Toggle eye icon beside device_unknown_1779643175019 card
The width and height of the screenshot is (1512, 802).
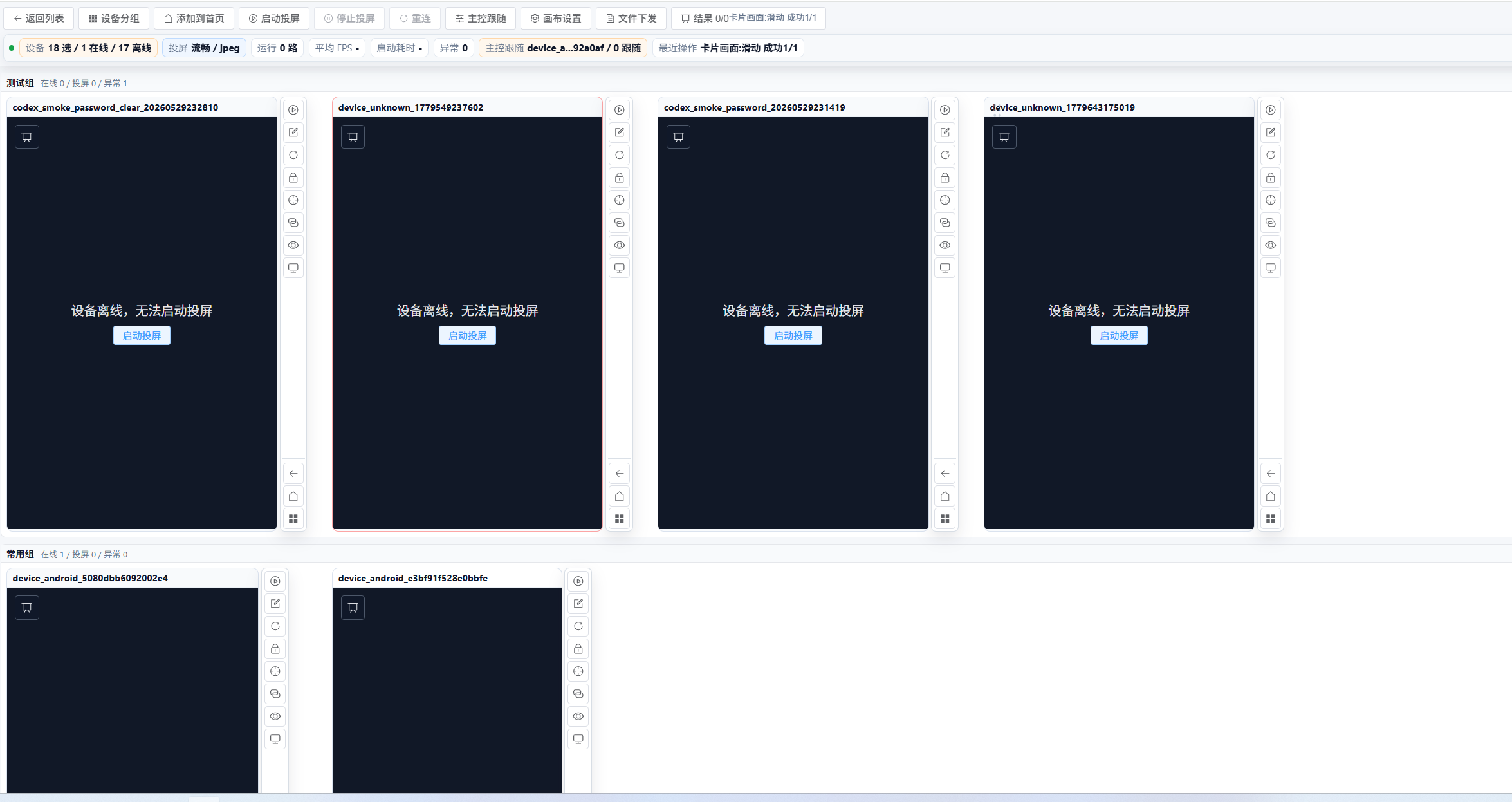tap(1271, 245)
